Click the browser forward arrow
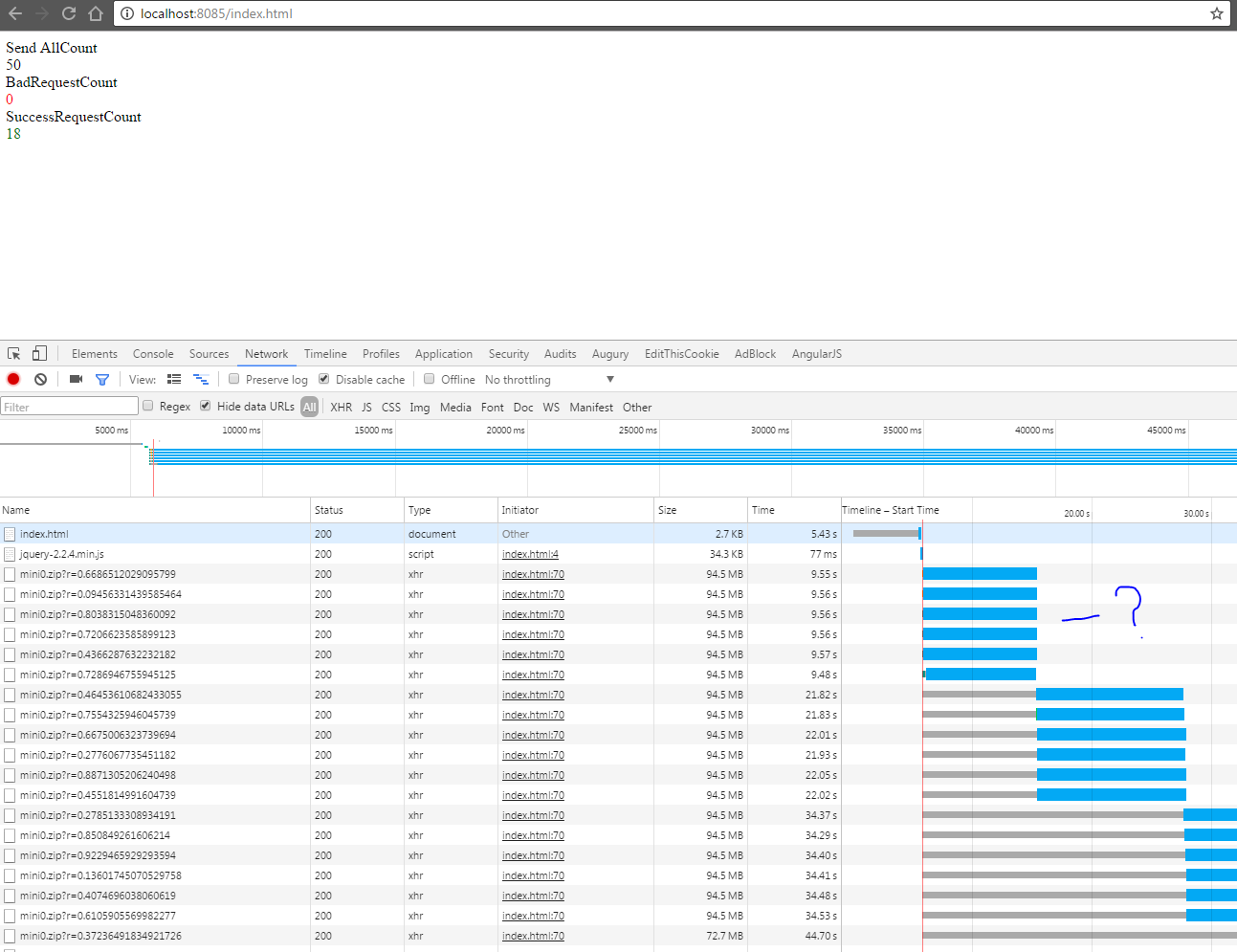This screenshot has height=952, width=1237. [42, 13]
